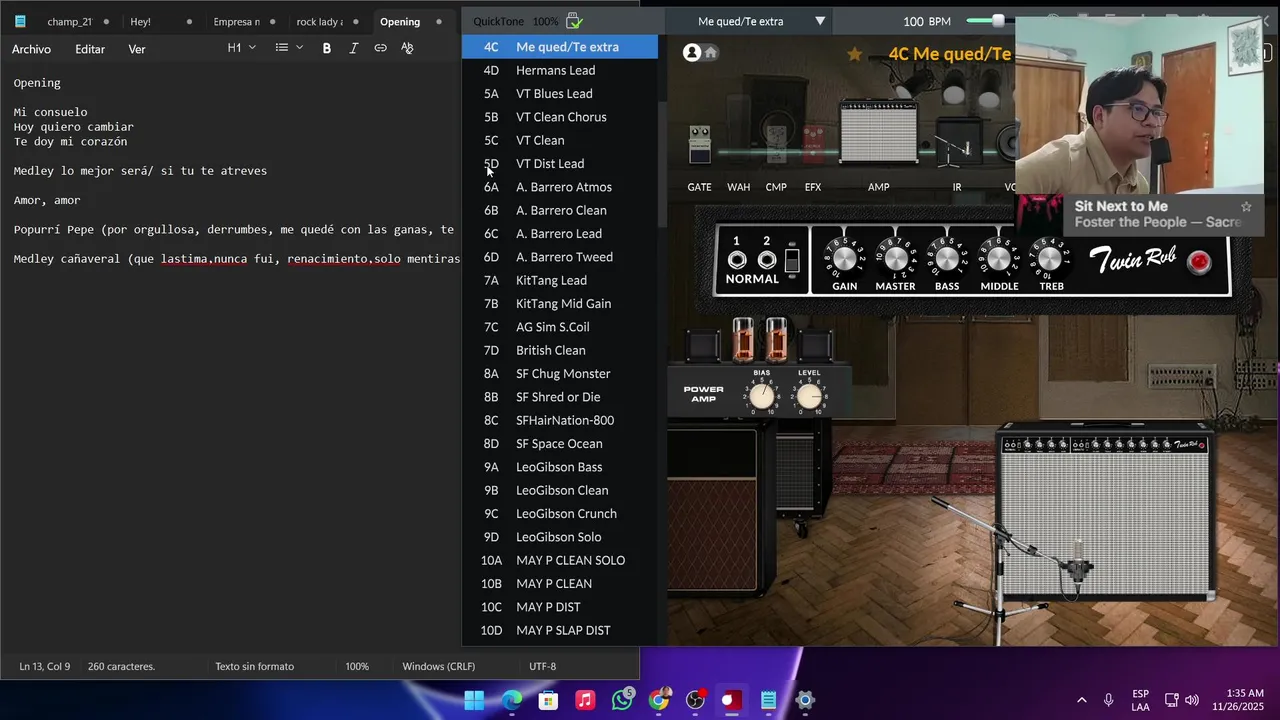Open the list style dropdown in Notepad
1280x720 pixels.
[x=289, y=48]
